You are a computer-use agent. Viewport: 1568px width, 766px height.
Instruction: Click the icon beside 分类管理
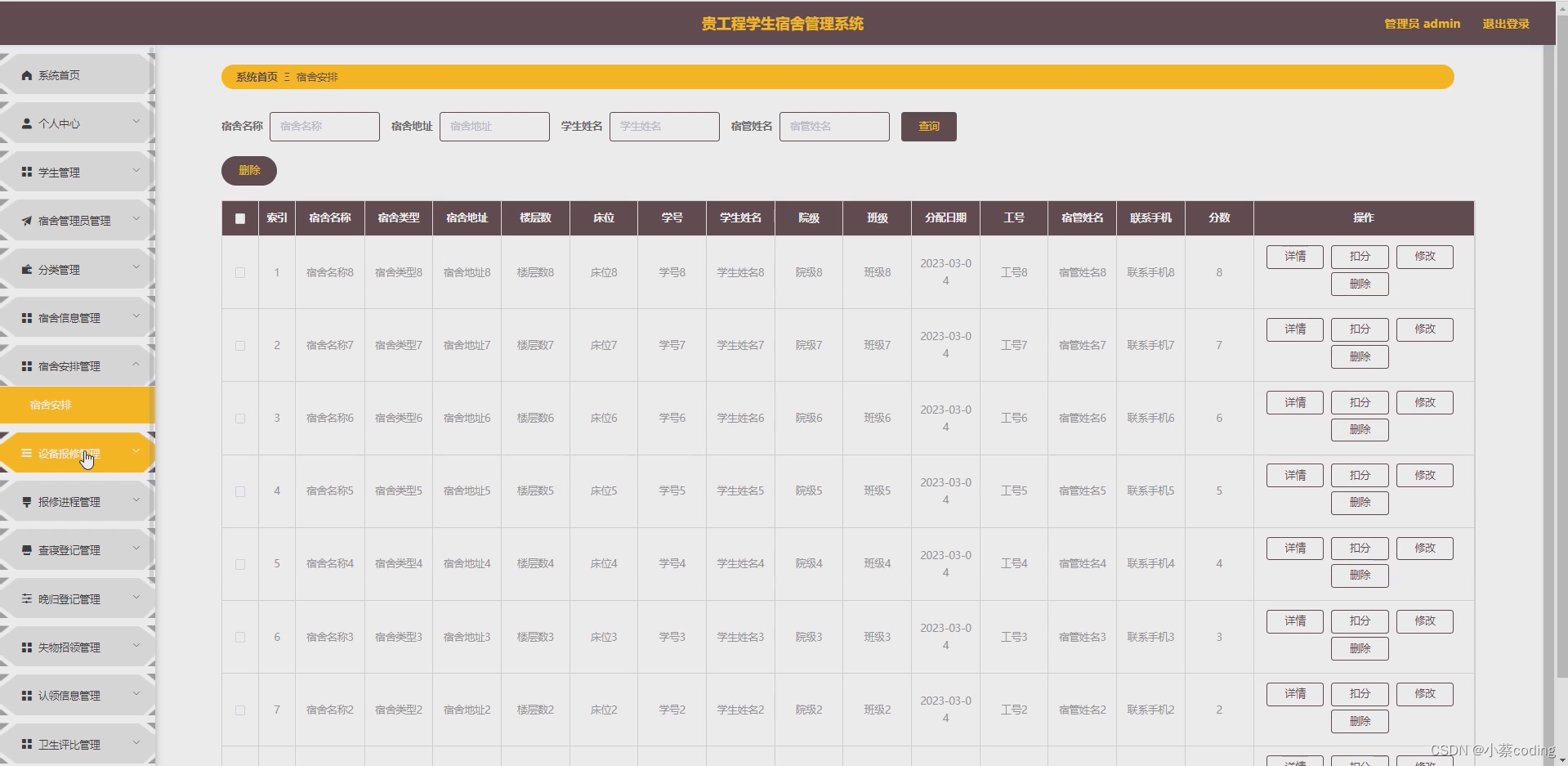coord(27,269)
